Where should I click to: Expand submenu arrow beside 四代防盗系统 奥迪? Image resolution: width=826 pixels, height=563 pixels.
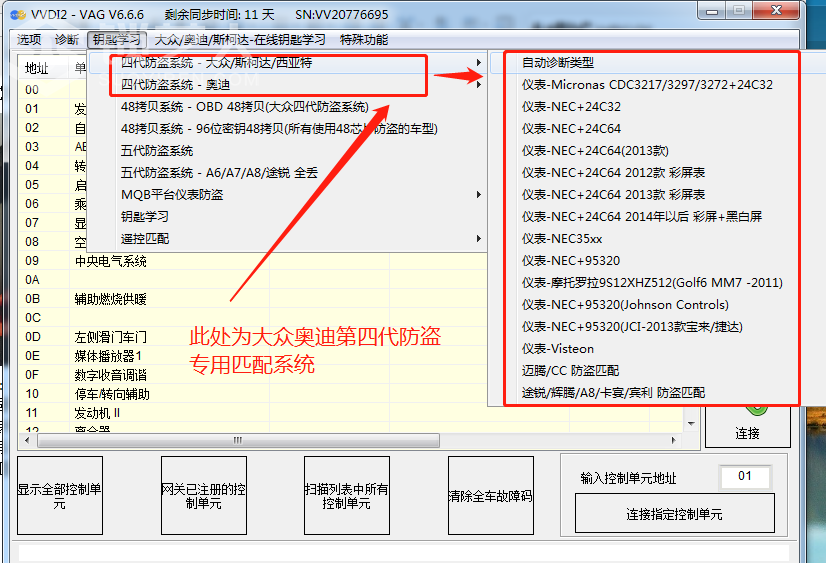[478, 85]
